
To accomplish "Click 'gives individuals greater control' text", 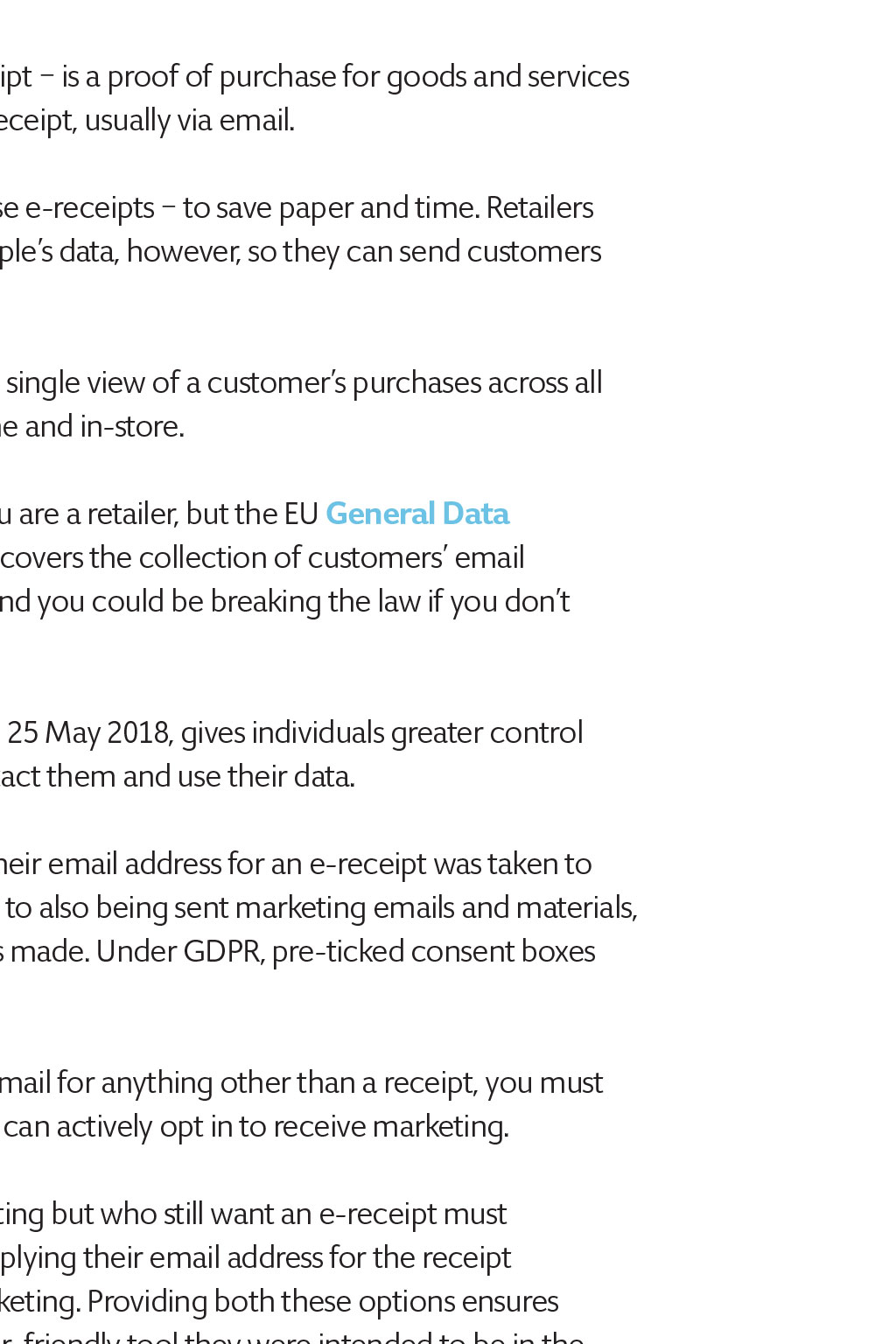I will [x=381, y=733].
